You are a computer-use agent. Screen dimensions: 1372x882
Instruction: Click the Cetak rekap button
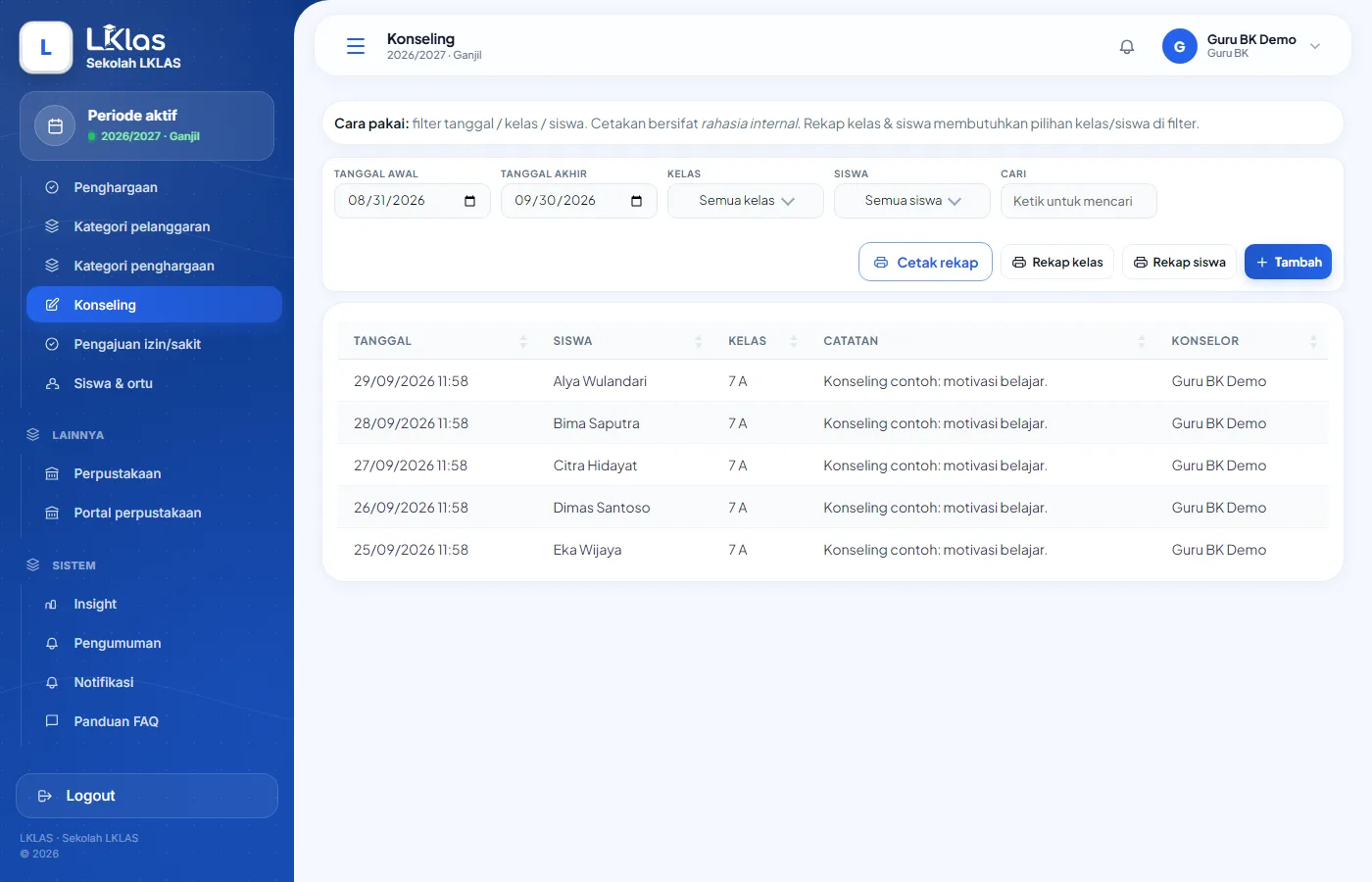[925, 262]
